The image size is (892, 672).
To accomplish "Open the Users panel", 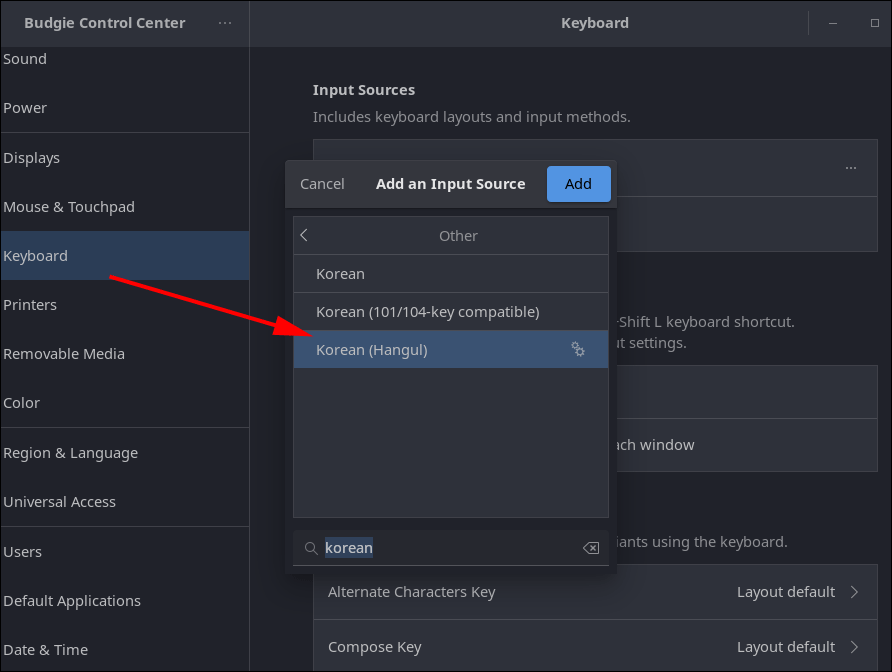I will click(125, 552).
